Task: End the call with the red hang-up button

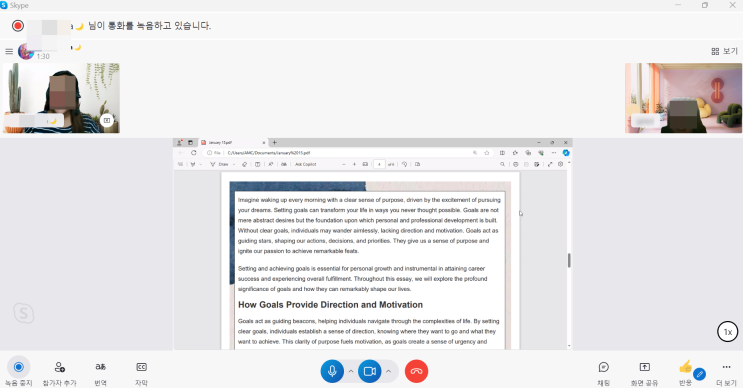Action: pyautogui.click(x=417, y=371)
